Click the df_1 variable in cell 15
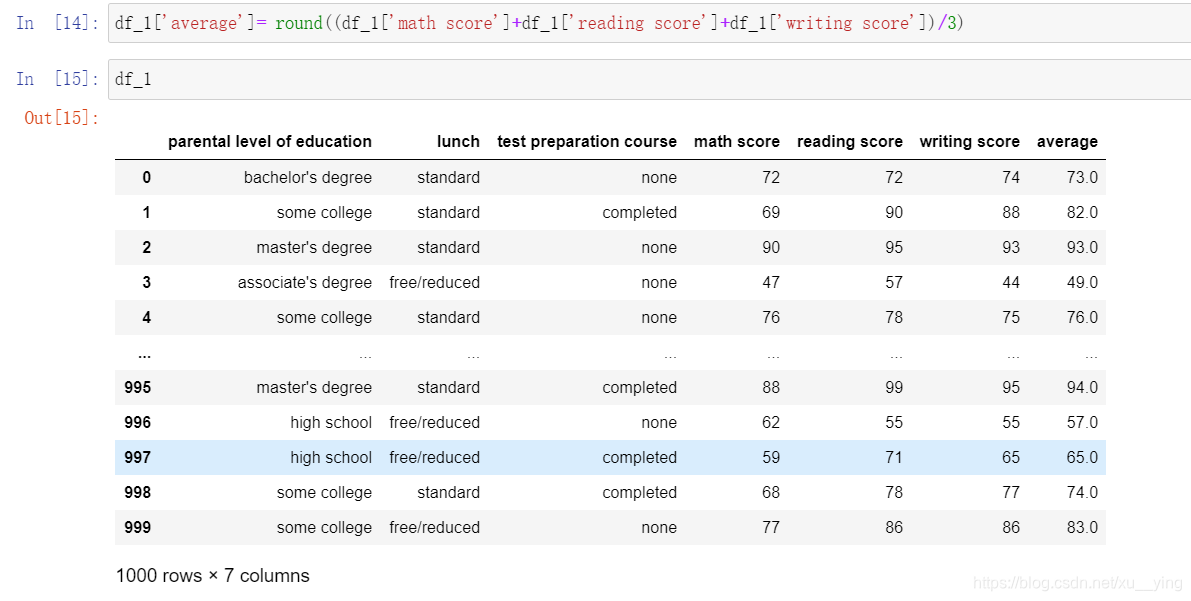Viewport: 1191px width, 601px height. [x=131, y=78]
